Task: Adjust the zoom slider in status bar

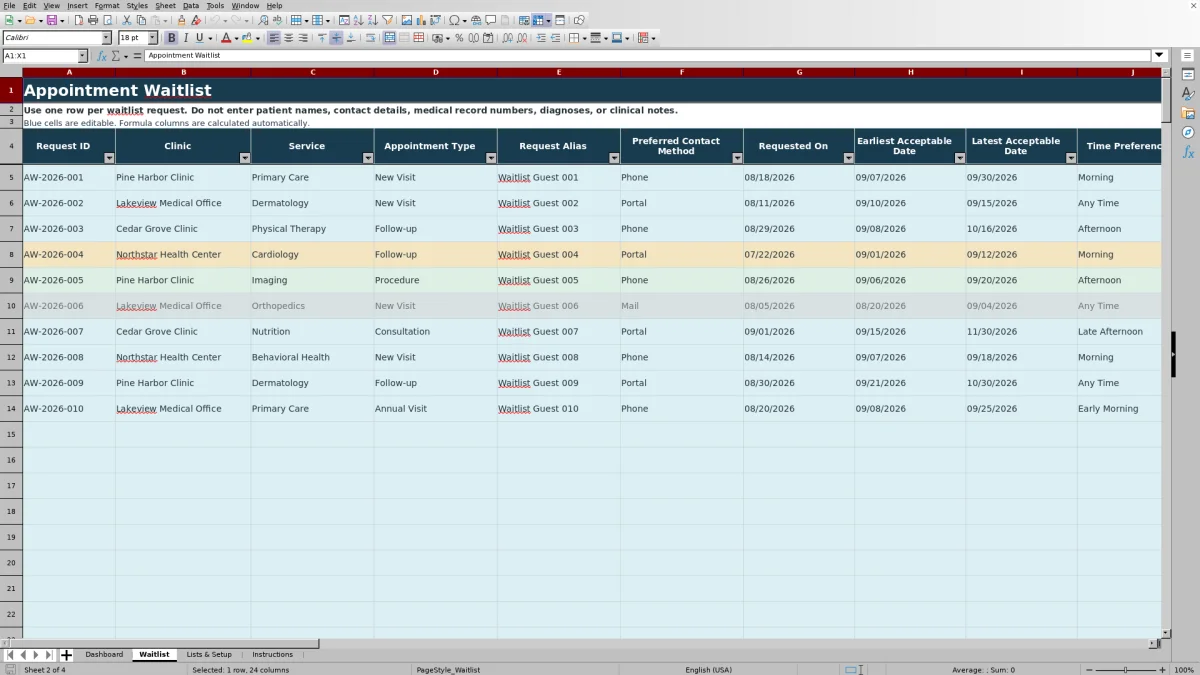Action: [x=1125, y=669]
